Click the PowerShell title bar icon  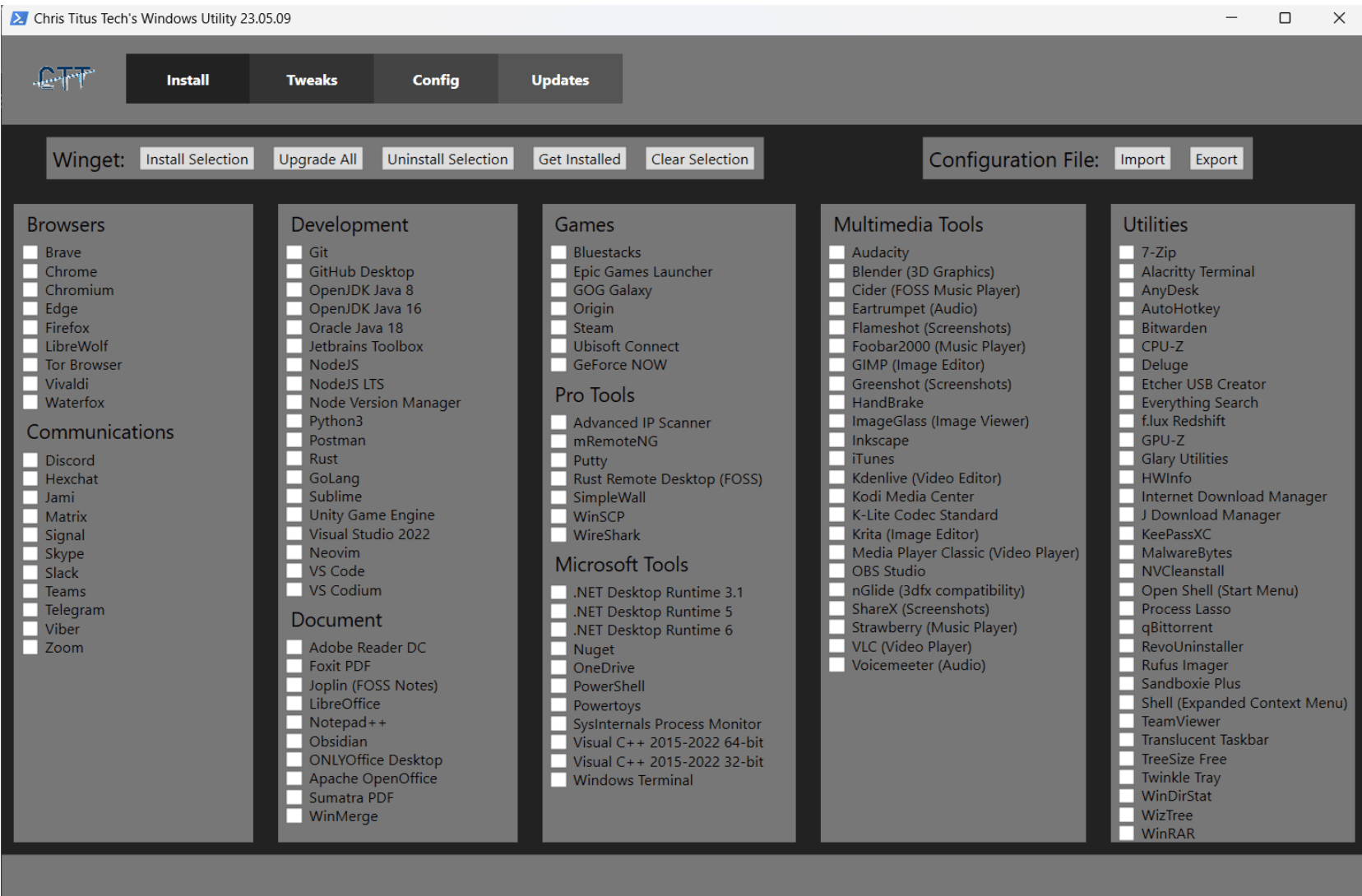pyautogui.click(x=18, y=18)
